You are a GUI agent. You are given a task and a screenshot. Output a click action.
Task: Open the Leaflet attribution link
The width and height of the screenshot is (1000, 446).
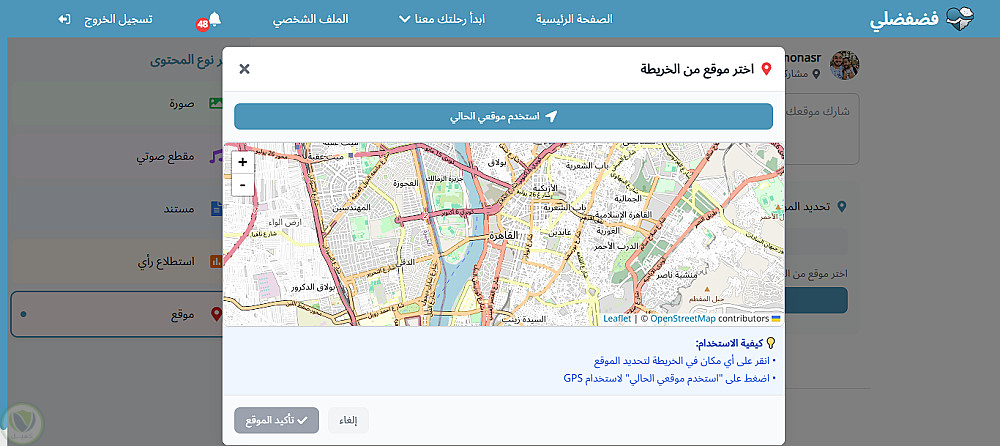[617, 318]
